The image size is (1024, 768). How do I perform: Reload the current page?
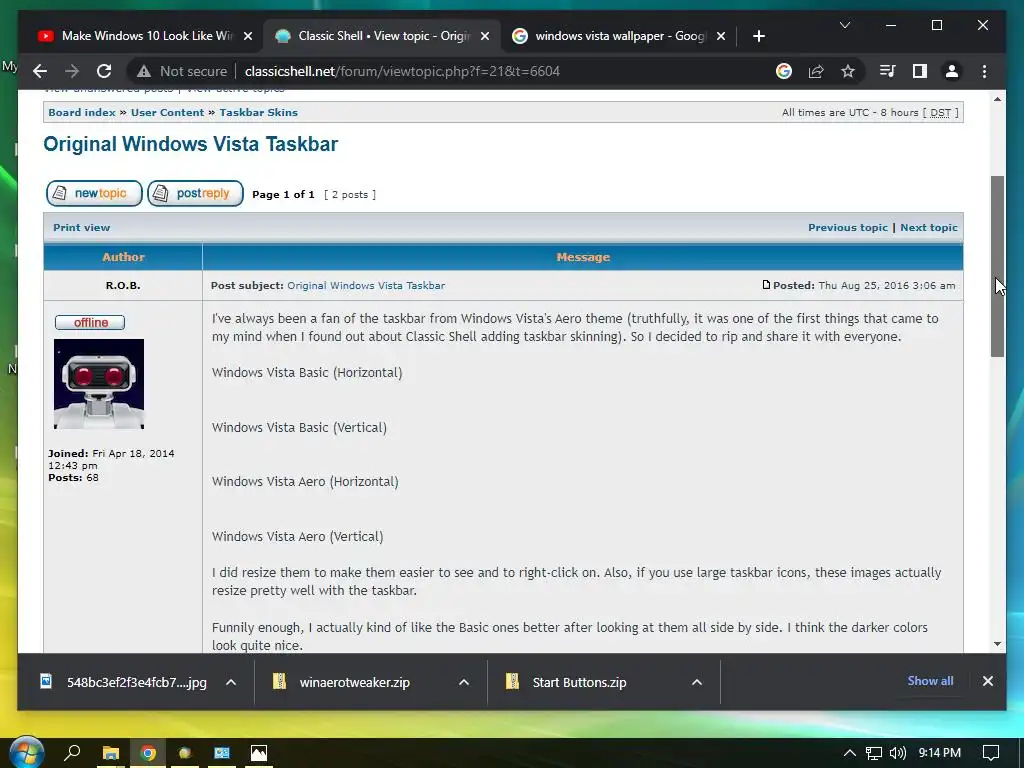click(104, 71)
